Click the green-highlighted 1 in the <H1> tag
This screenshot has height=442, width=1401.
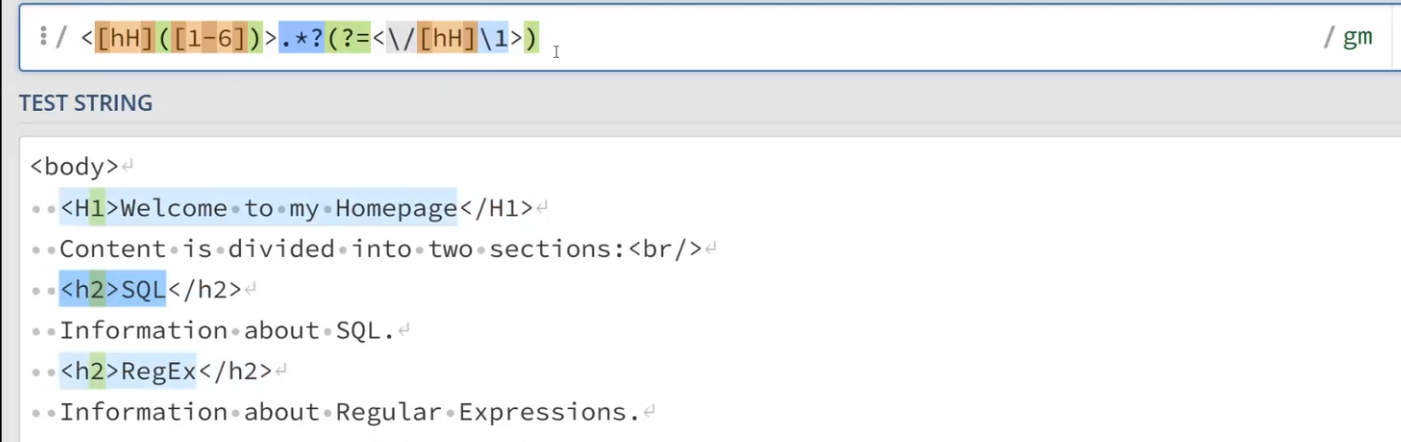(97, 208)
